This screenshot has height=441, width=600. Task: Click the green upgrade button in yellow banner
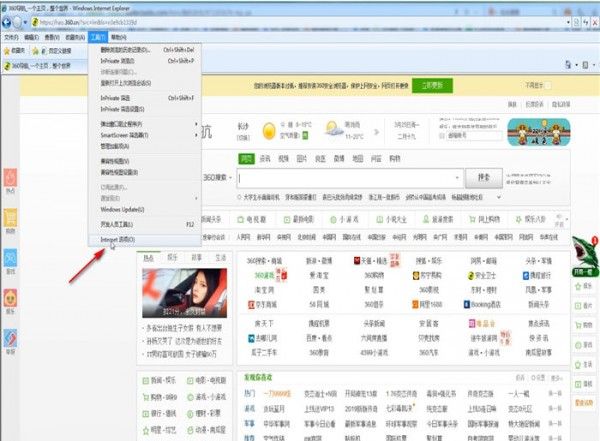pyautogui.click(x=432, y=85)
